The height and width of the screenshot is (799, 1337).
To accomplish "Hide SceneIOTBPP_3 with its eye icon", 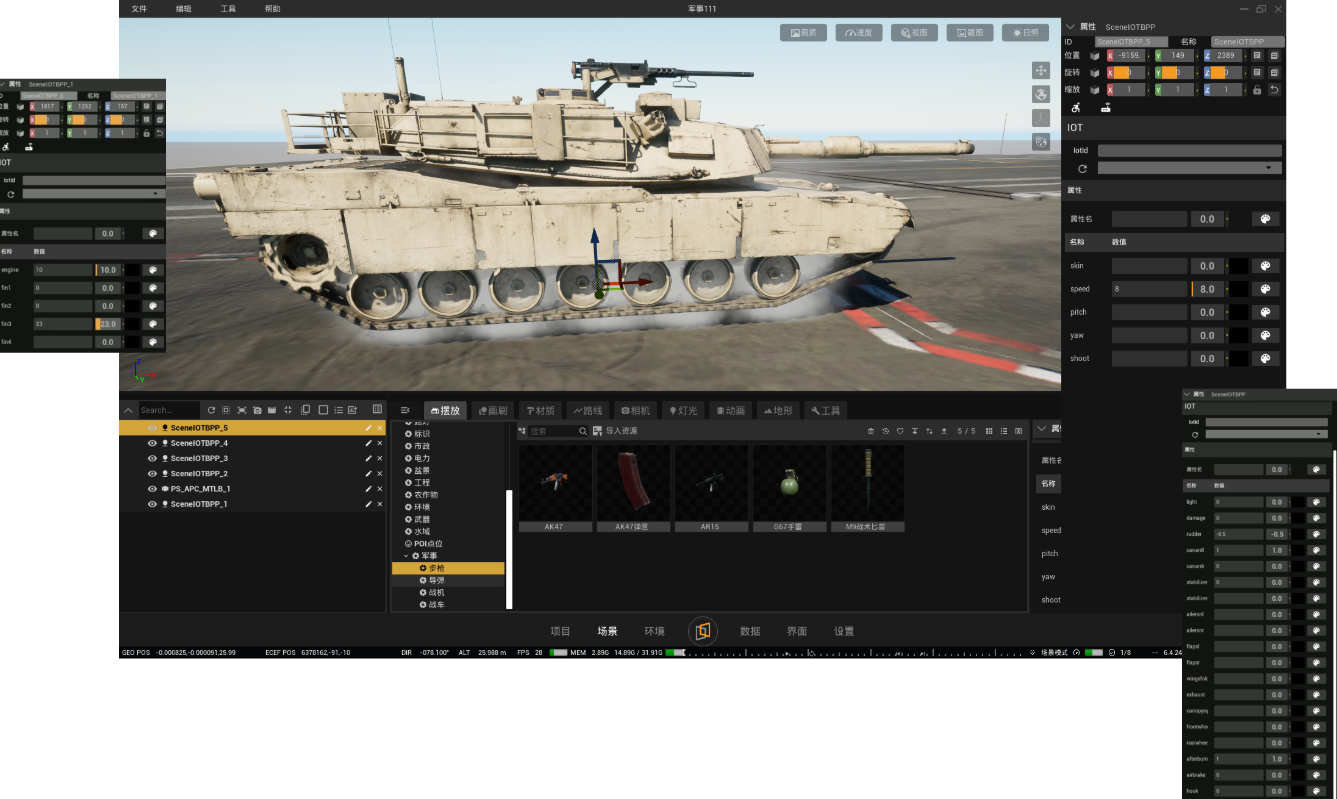I will pyautogui.click(x=152, y=458).
